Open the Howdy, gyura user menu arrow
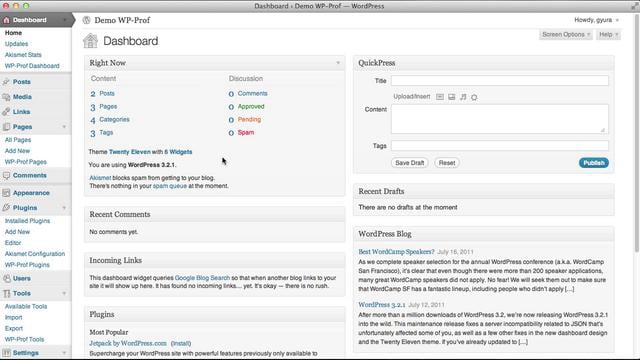Image resolution: width=640 pixels, height=360 pixels. point(617,20)
